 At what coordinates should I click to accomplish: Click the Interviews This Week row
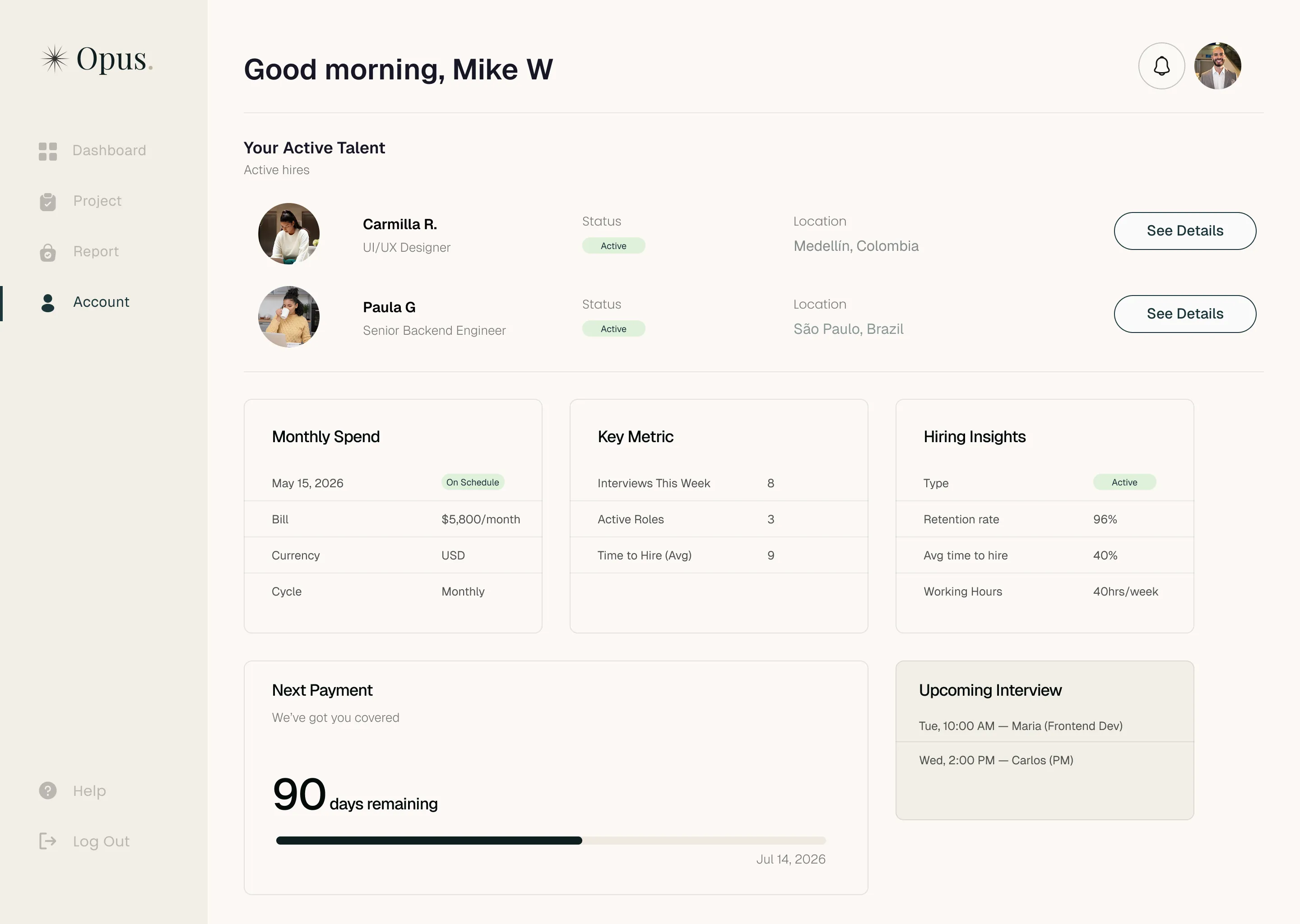[719, 483]
